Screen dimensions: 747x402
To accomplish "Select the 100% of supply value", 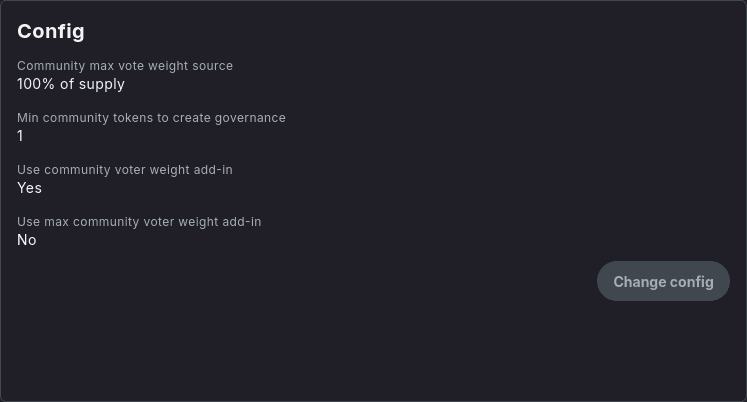I will pos(71,84).
